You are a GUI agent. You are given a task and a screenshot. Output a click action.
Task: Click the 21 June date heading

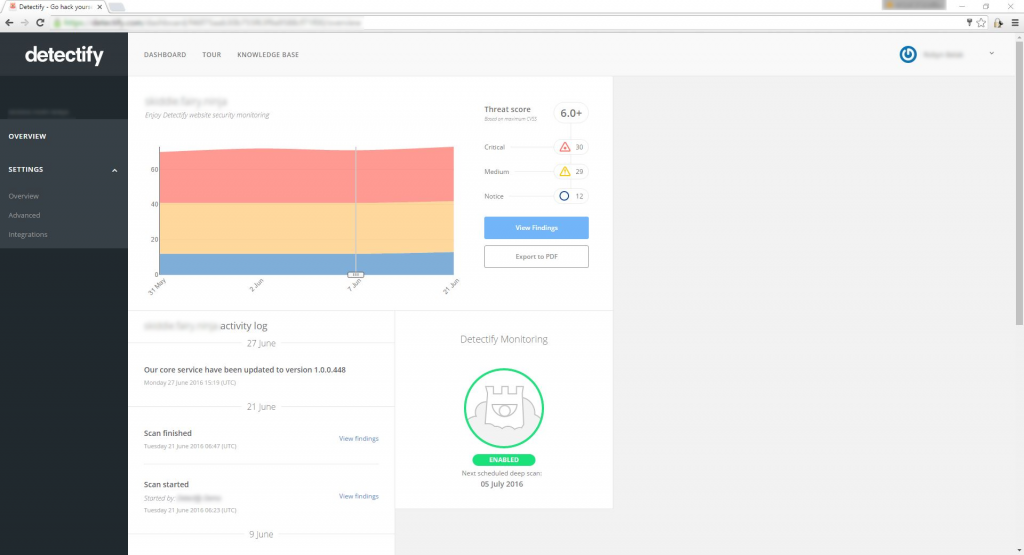pyautogui.click(x=261, y=407)
